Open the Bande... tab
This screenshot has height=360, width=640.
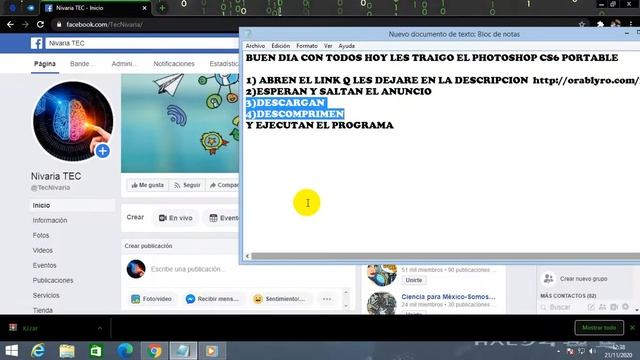click(82, 64)
